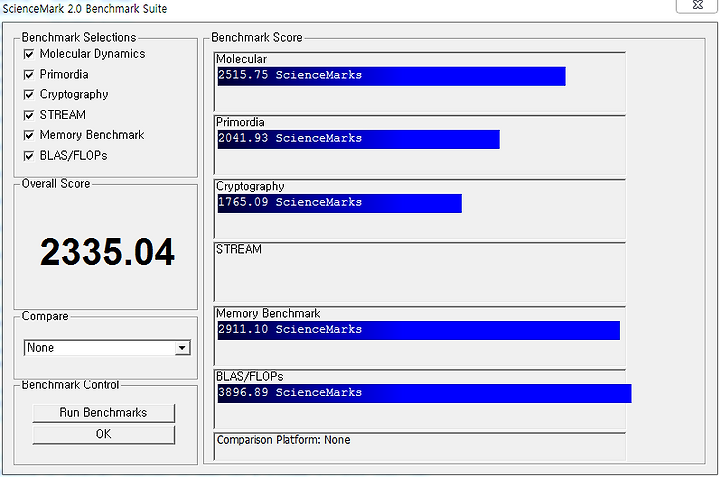
Task: Click the Benchmark Control group label
Action: point(70,385)
